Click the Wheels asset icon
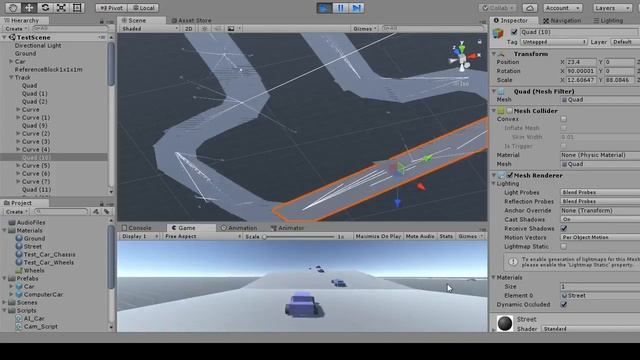 pyautogui.click(x=19, y=270)
